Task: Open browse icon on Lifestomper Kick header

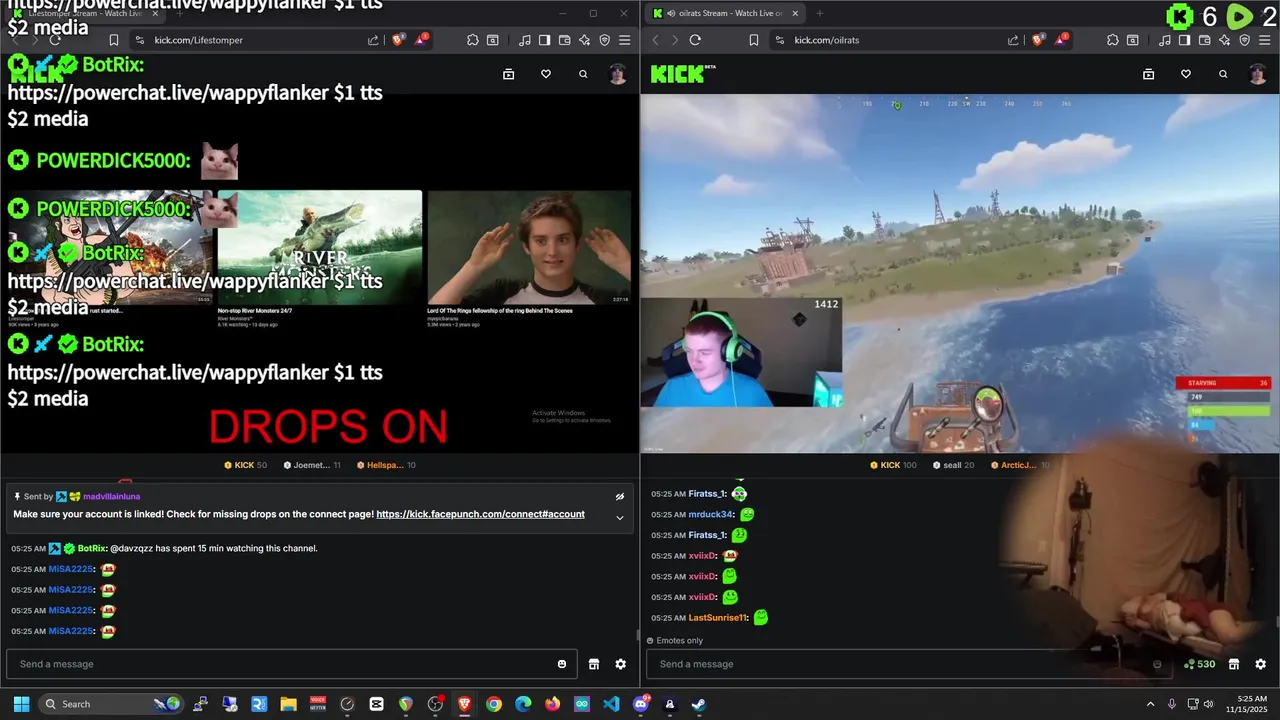Action: [508, 74]
